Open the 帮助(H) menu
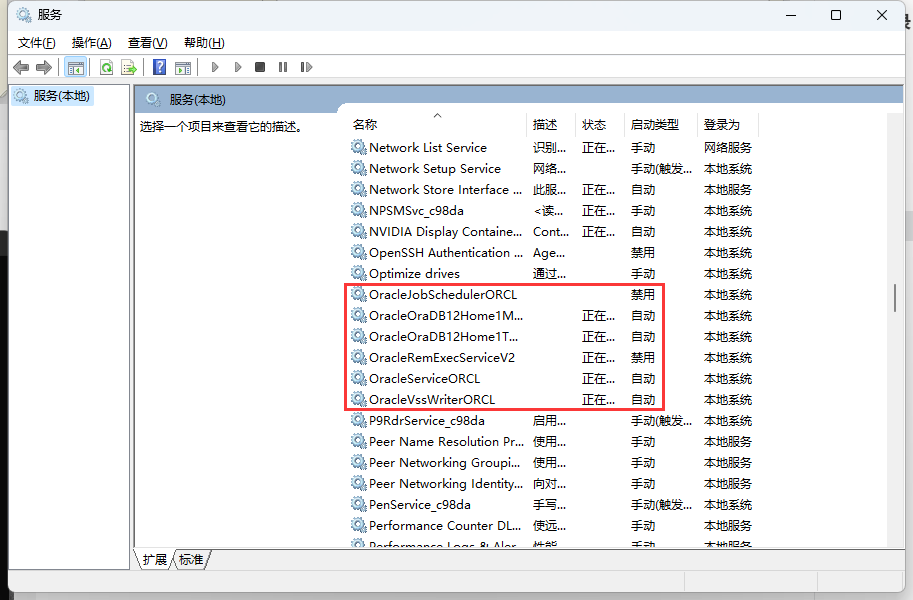Screen dimensions: 913x600 tap(204, 43)
